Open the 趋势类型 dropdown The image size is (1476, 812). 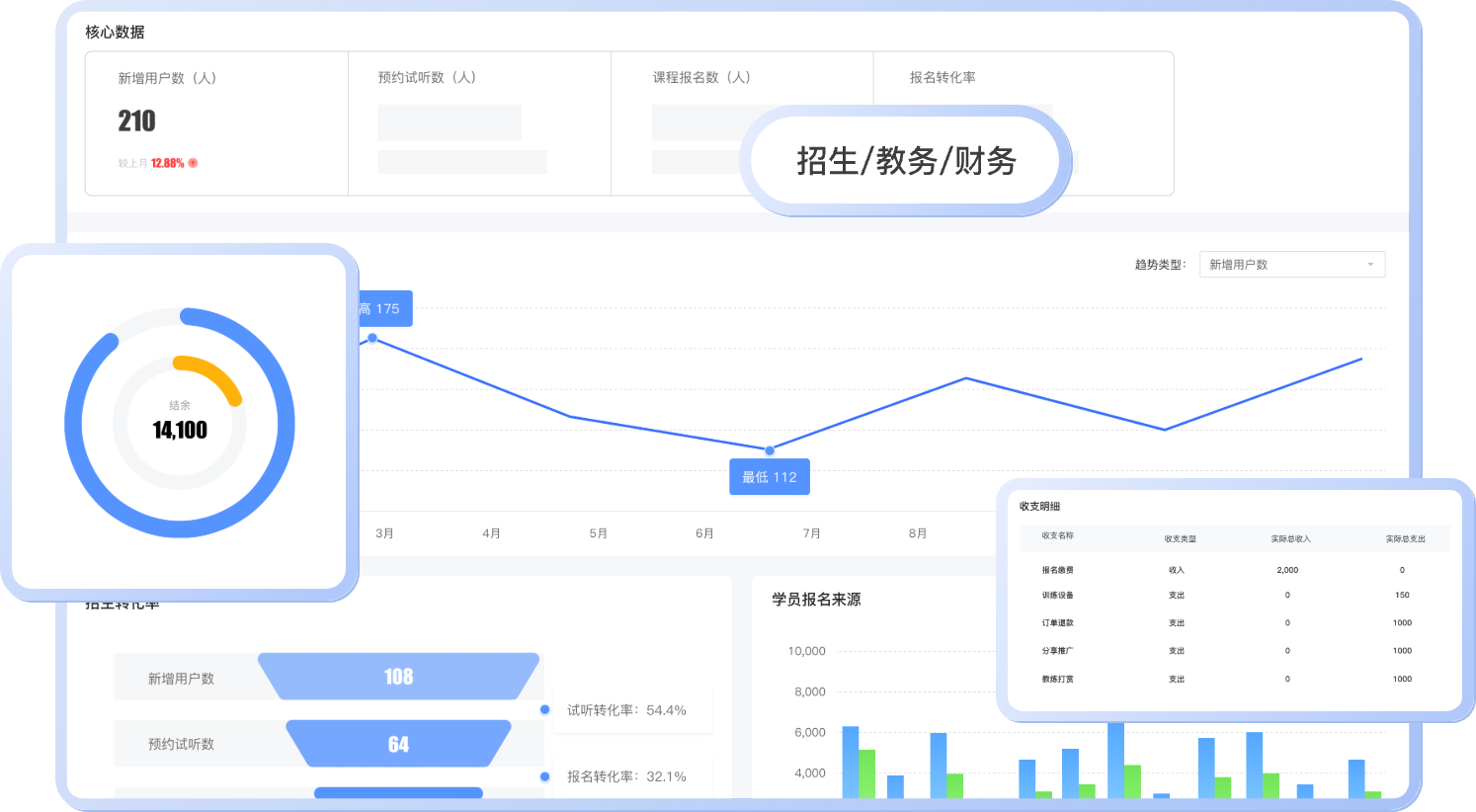[1291, 265]
